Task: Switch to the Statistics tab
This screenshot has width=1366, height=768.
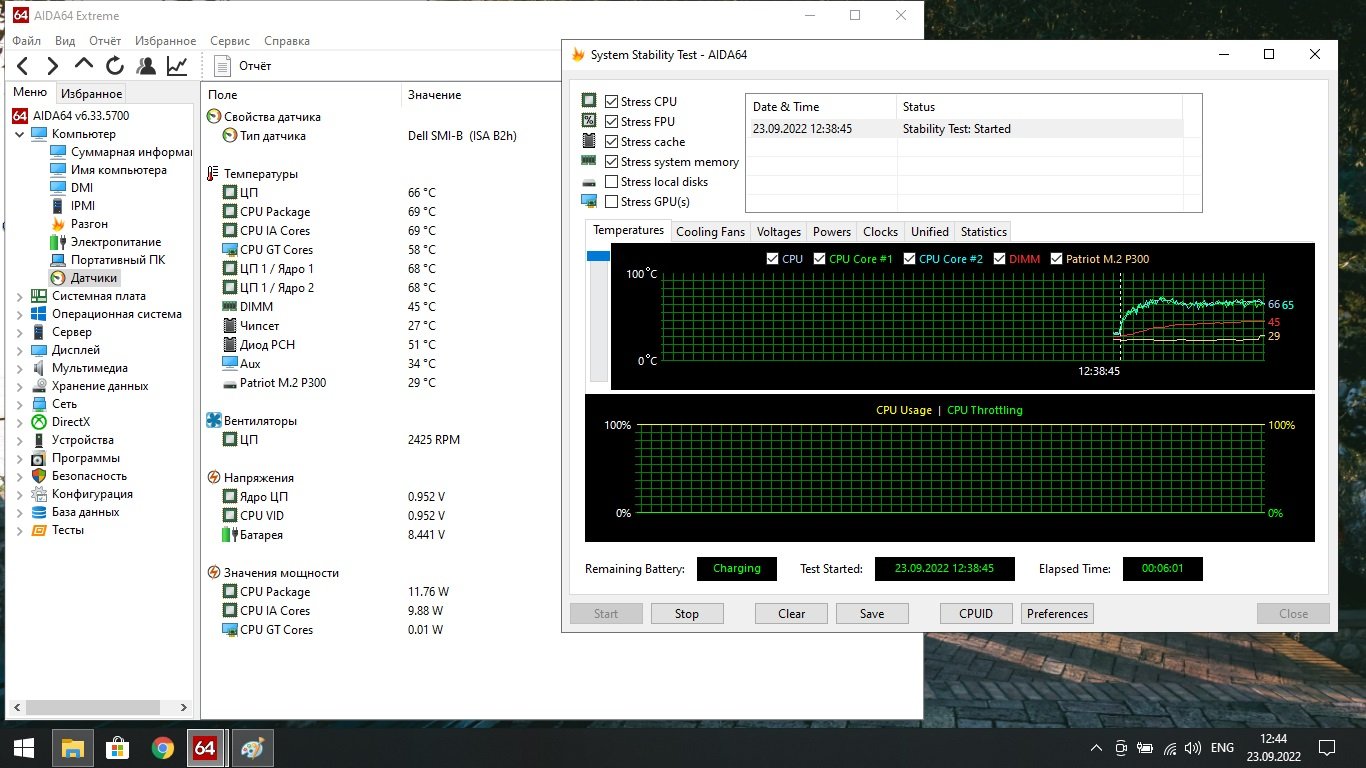Action: 983,232
